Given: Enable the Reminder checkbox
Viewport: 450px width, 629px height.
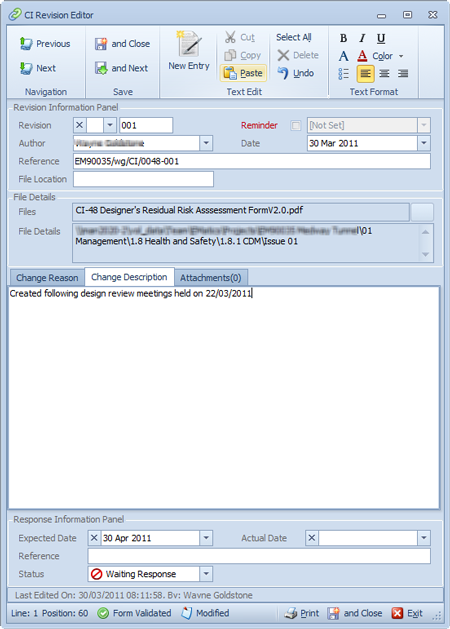Looking at the screenshot, I should pyautogui.click(x=296, y=126).
